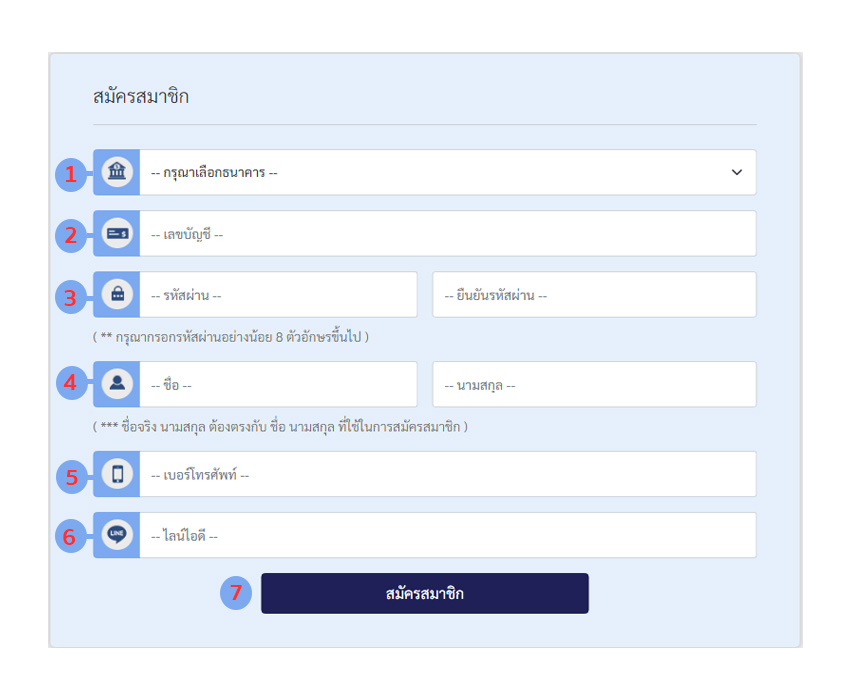Focus the LINE ID field
The image size is (850, 700).
(448, 535)
